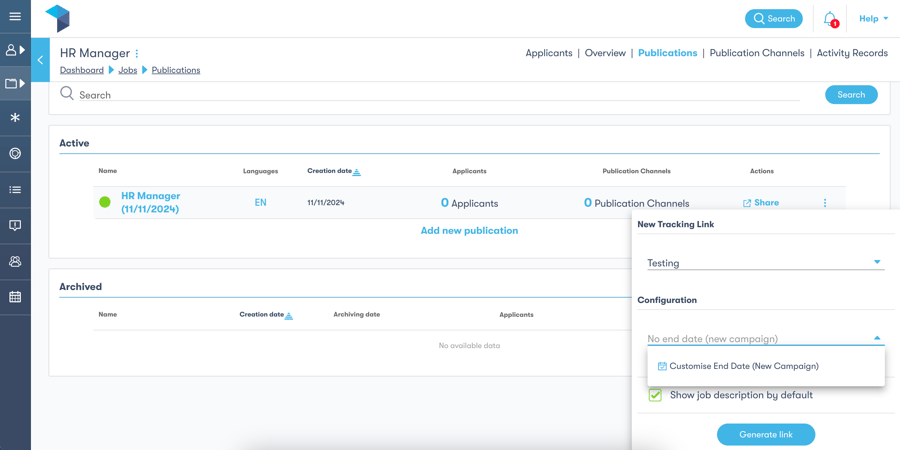Screen dimensions: 900x450
Task: Open the Testing tracking link dropdown
Action: click(x=766, y=263)
